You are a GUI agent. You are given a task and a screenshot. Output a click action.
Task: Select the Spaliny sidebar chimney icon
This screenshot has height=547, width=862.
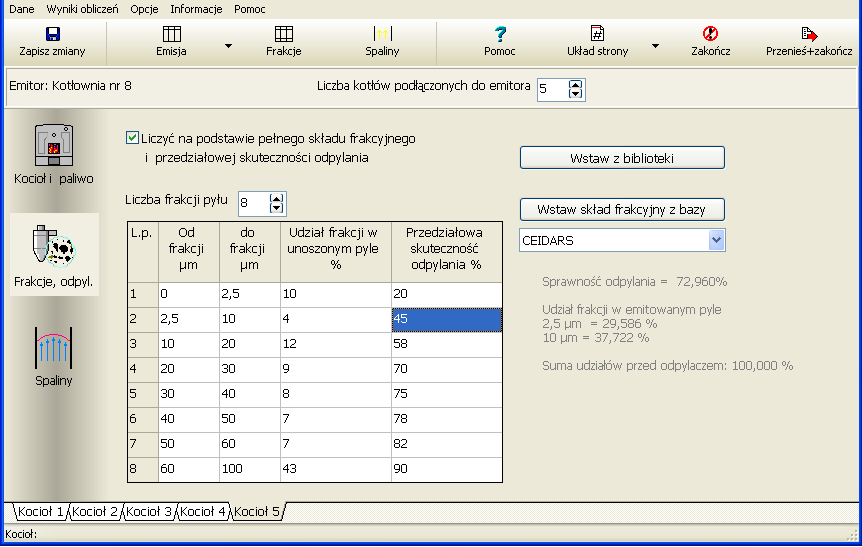54,347
